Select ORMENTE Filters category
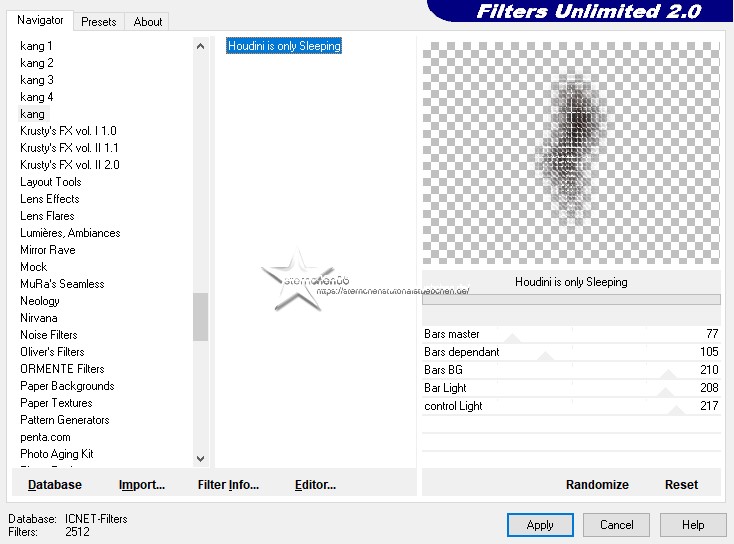Screen dimensions: 734x544 coord(62,369)
